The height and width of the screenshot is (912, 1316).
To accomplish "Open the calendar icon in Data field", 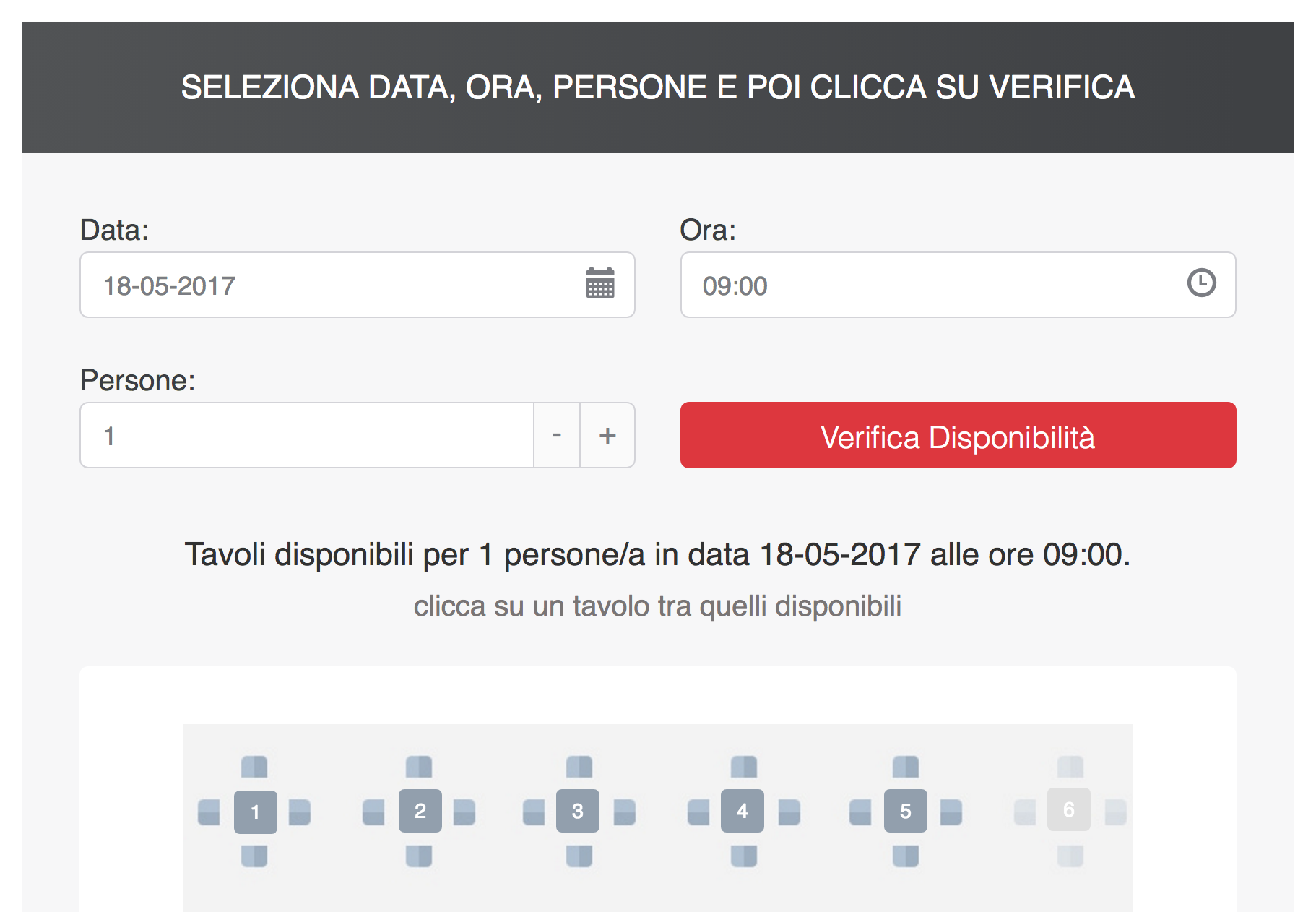I will [x=599, y=283].
